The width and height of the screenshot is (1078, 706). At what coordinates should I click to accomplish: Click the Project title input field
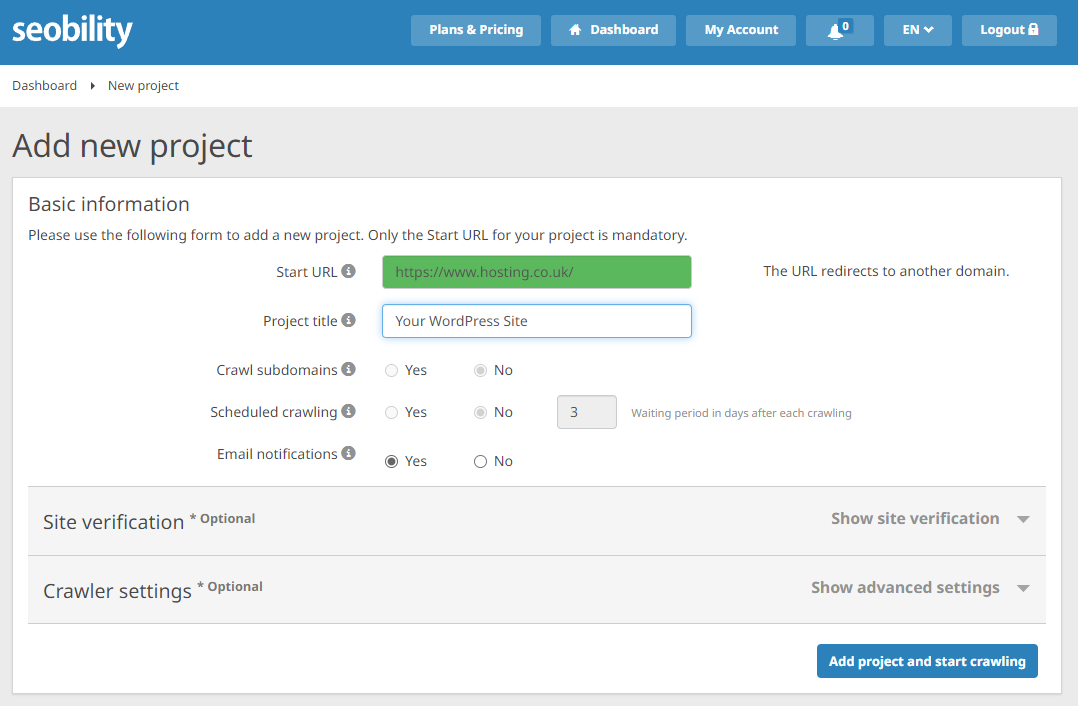pos(536,321)
